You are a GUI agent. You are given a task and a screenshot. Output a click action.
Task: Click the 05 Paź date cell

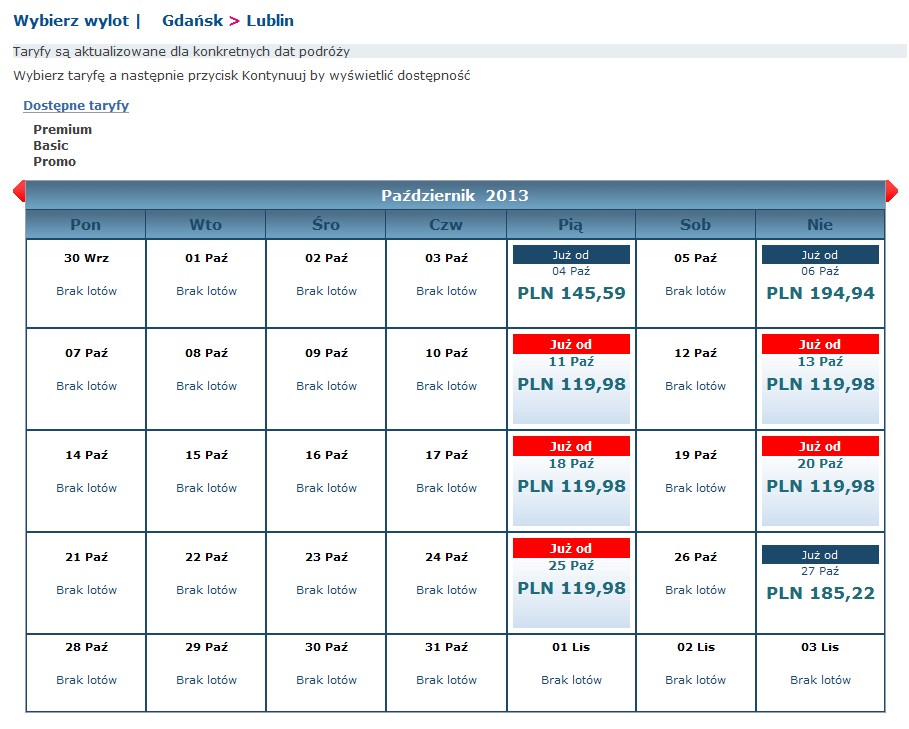696,283
